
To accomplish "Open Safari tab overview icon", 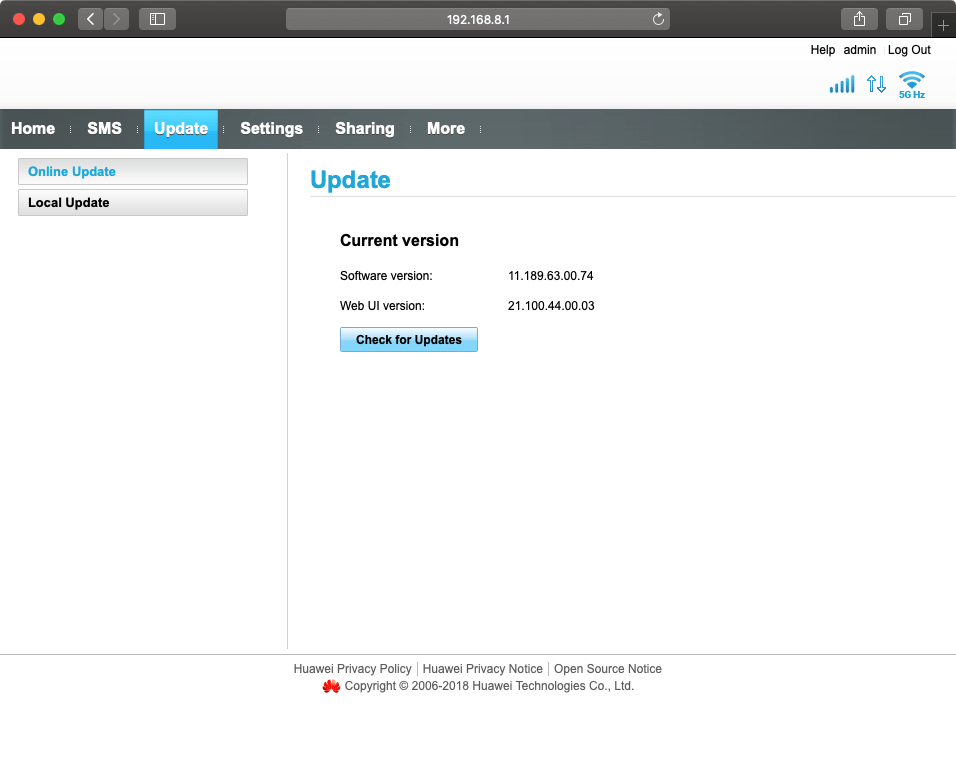I will [903, 18].
